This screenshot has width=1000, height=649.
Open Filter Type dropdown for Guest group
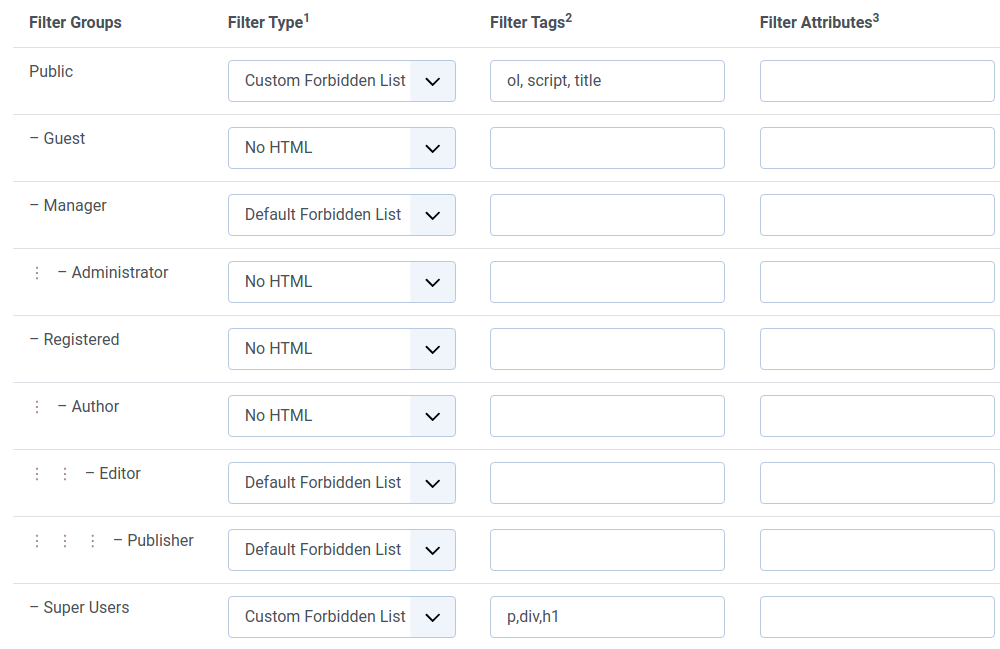[x=341, y=148]
